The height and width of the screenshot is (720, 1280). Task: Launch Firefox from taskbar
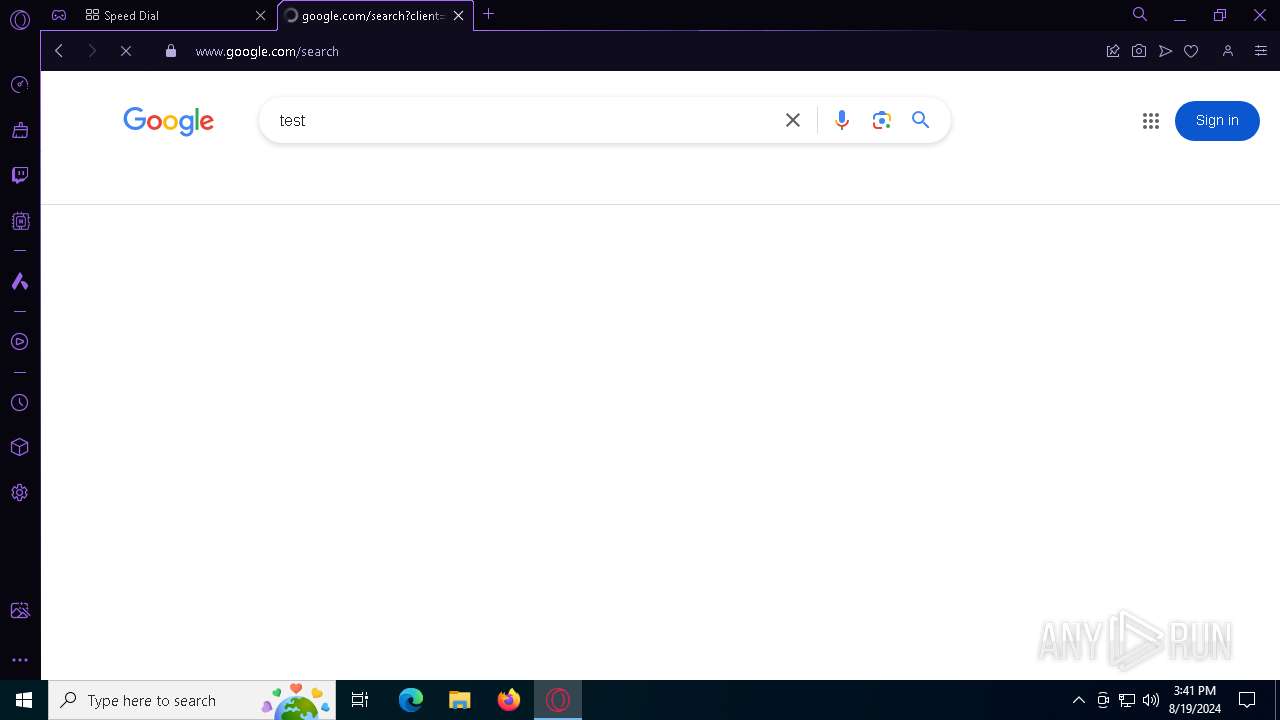[509, 700]
